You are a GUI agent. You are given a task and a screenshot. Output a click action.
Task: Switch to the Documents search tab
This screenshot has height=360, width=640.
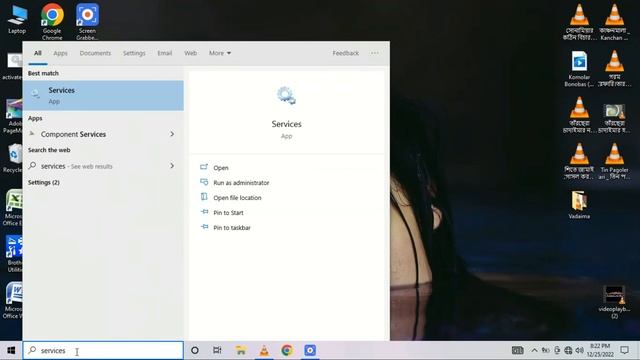[95, 53]
